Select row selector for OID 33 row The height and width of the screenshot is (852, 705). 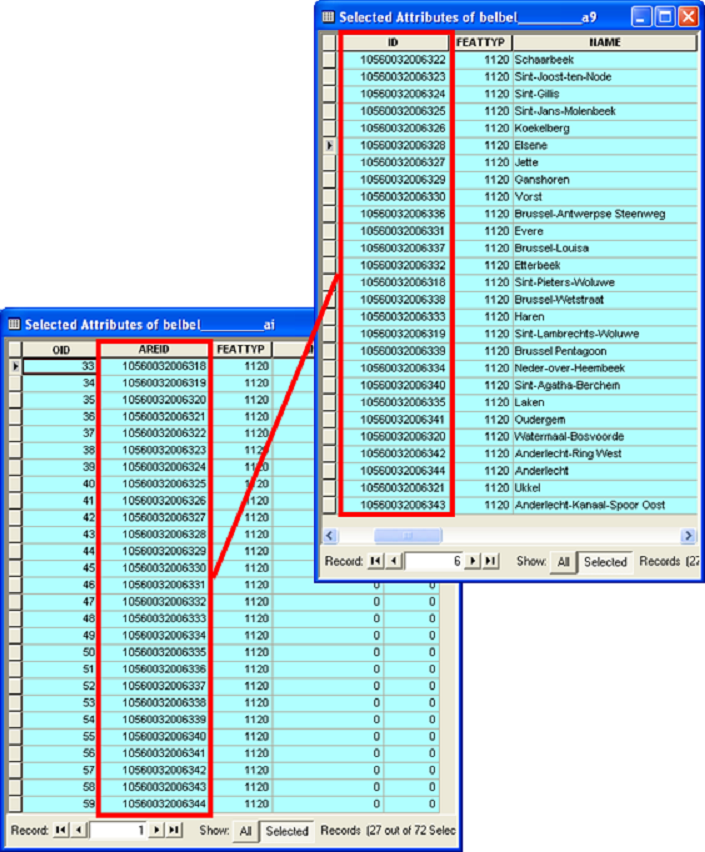pyautogui.click(x=15, y=366)
